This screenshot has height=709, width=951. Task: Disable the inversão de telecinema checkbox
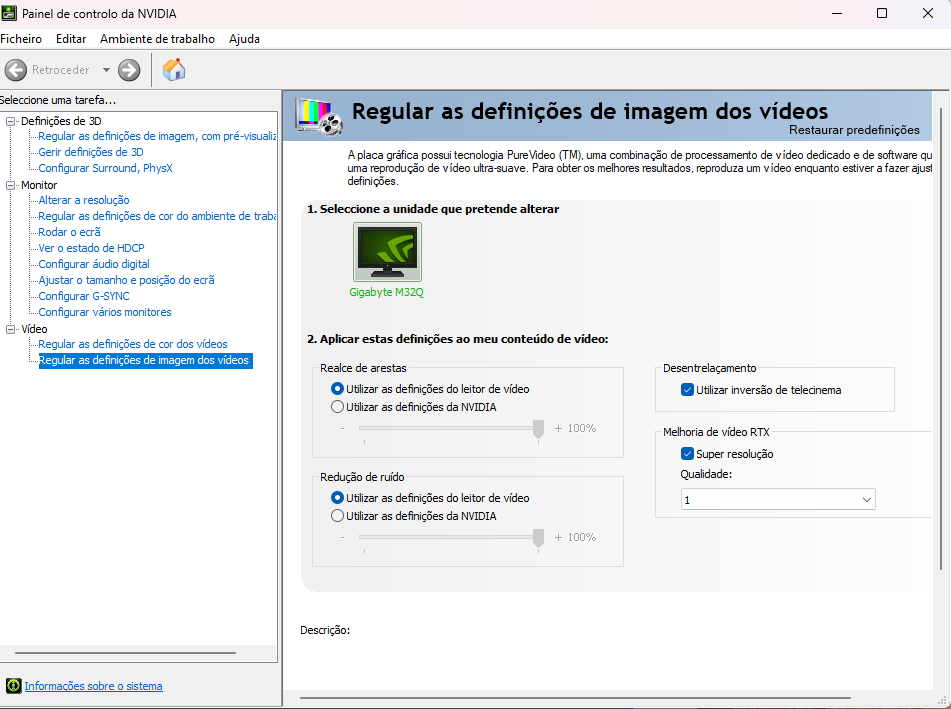(687, 390)
